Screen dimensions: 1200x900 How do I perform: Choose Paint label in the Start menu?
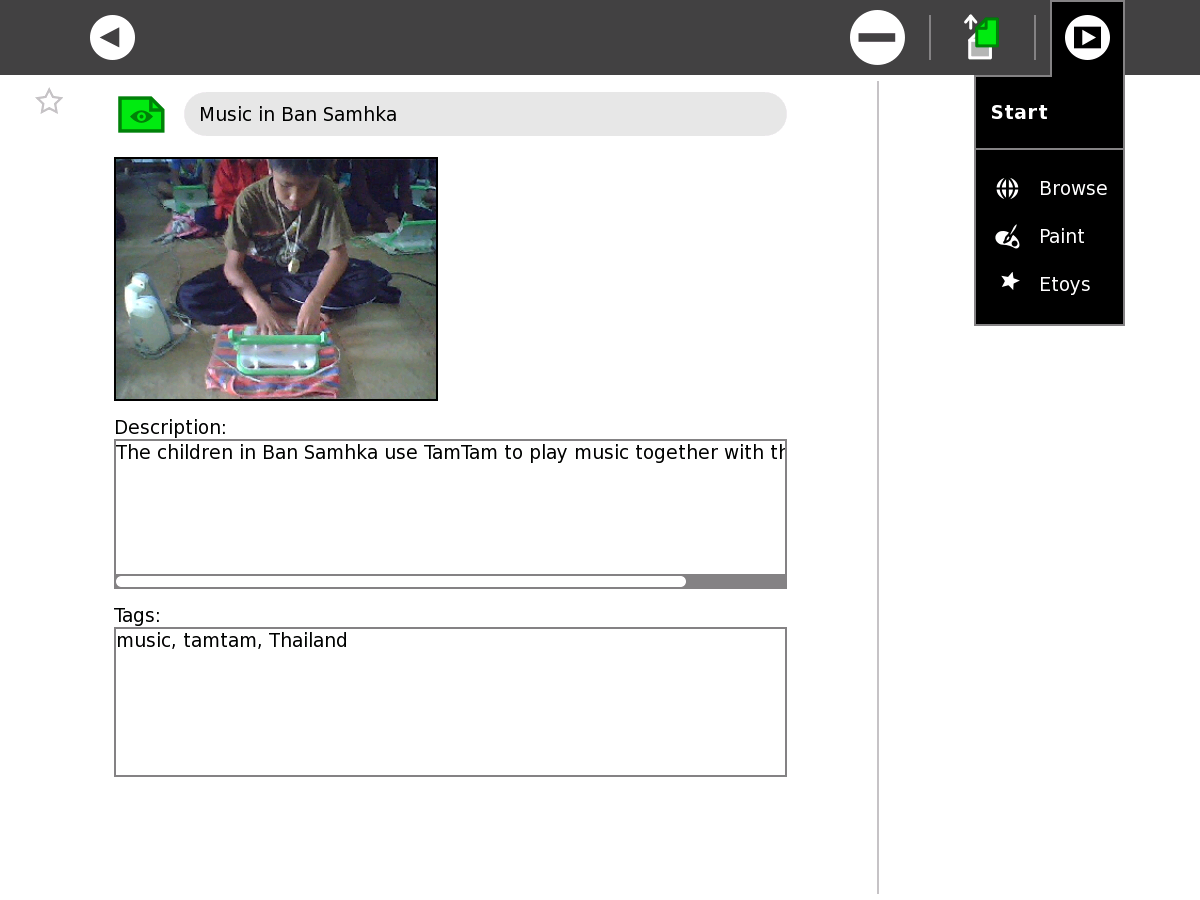[x=1061, y=237]
